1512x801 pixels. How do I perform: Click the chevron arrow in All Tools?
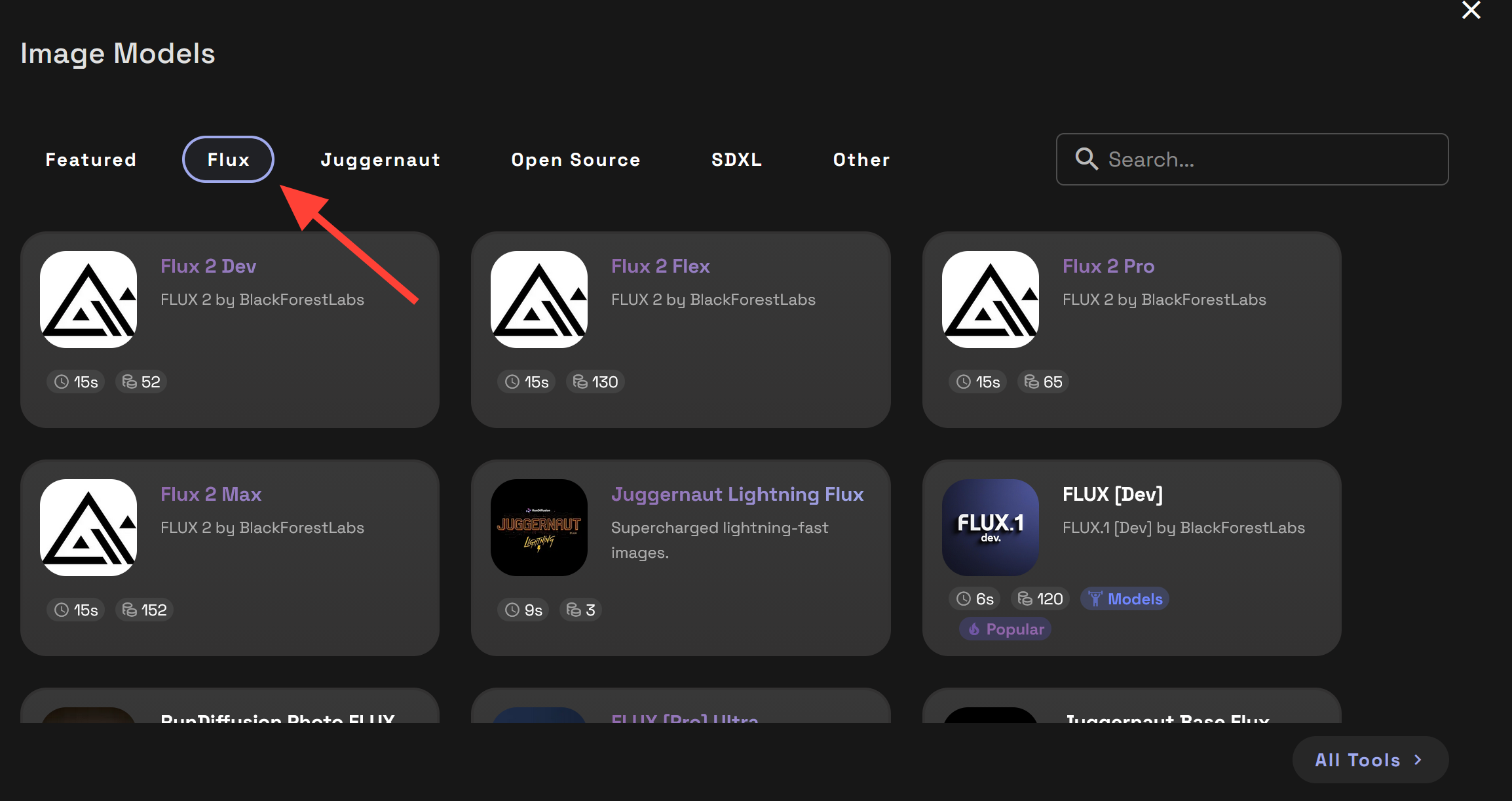click(1418, 760)
